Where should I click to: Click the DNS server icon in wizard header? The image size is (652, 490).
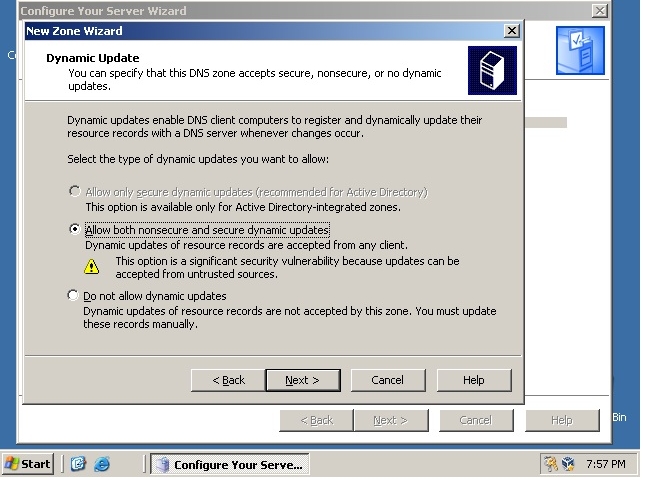point(492,70)
